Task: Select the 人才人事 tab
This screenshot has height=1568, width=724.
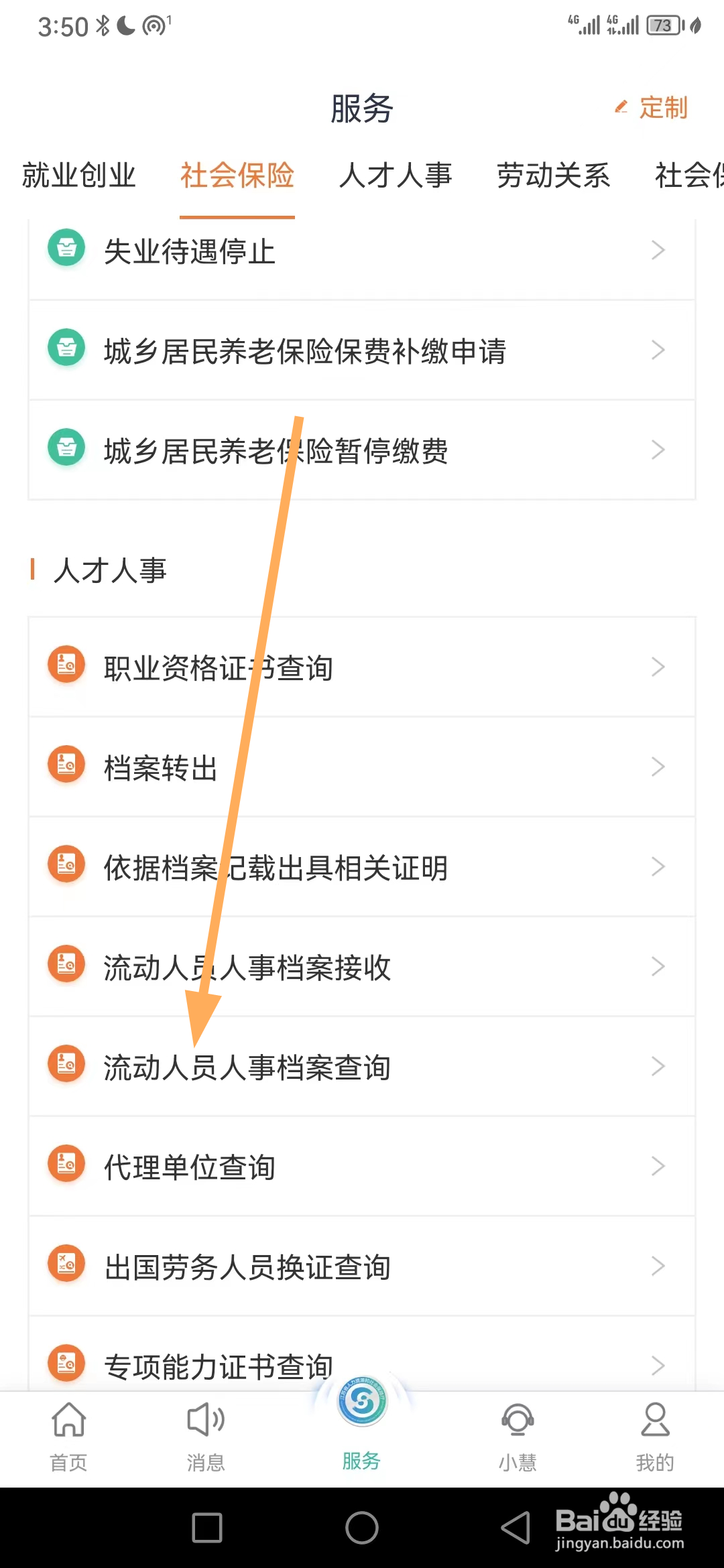Action: click(x=396, y=176)
